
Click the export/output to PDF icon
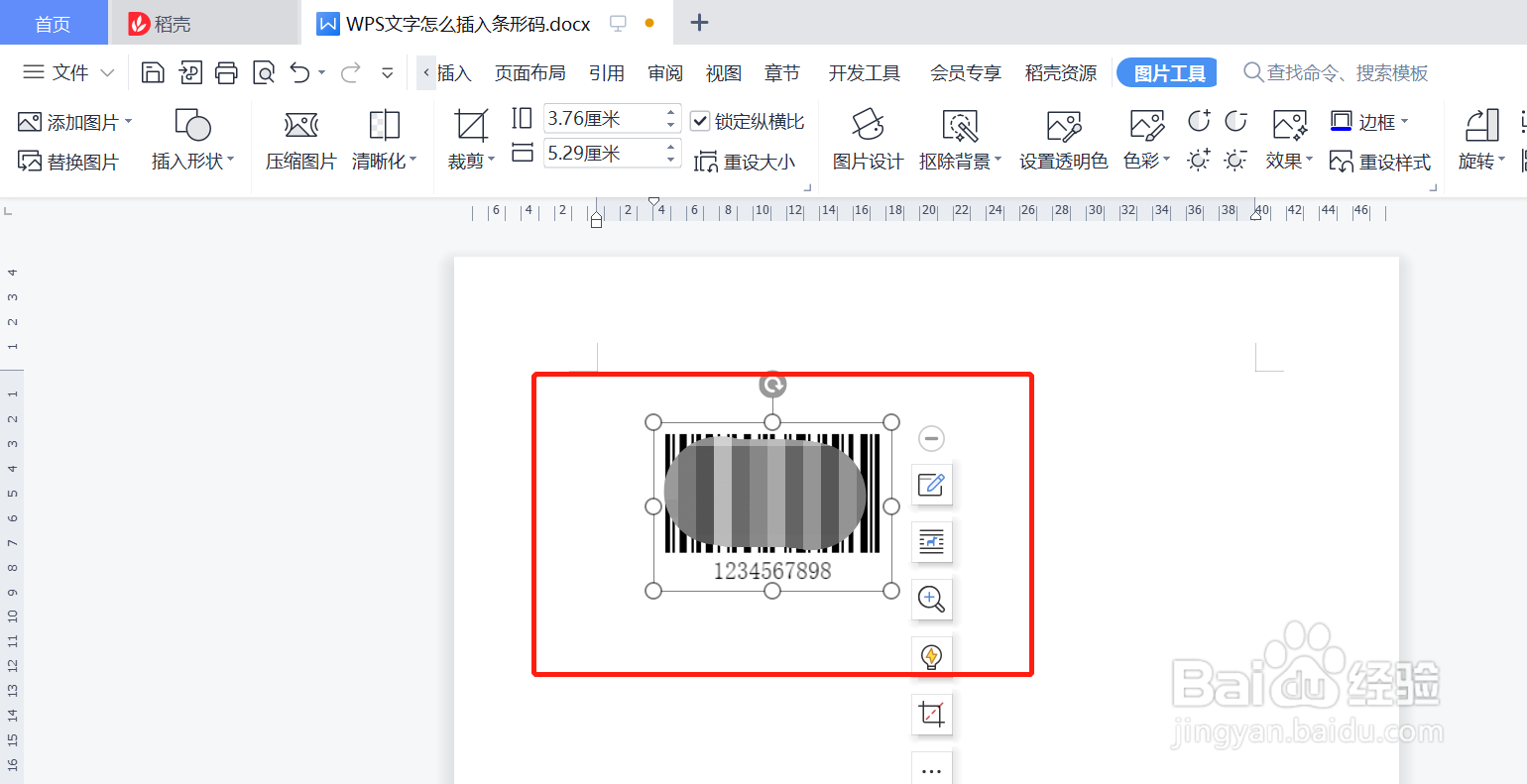[190, 72]
